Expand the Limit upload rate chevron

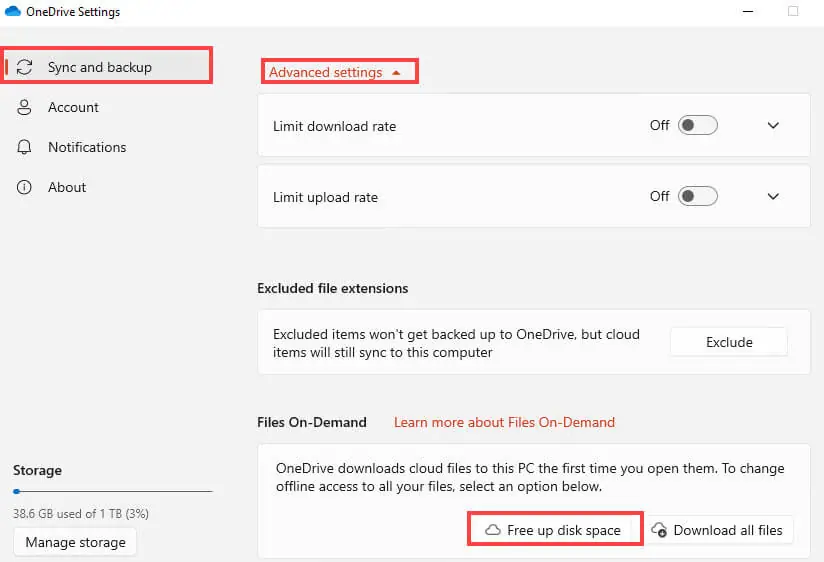coord(773,196)
